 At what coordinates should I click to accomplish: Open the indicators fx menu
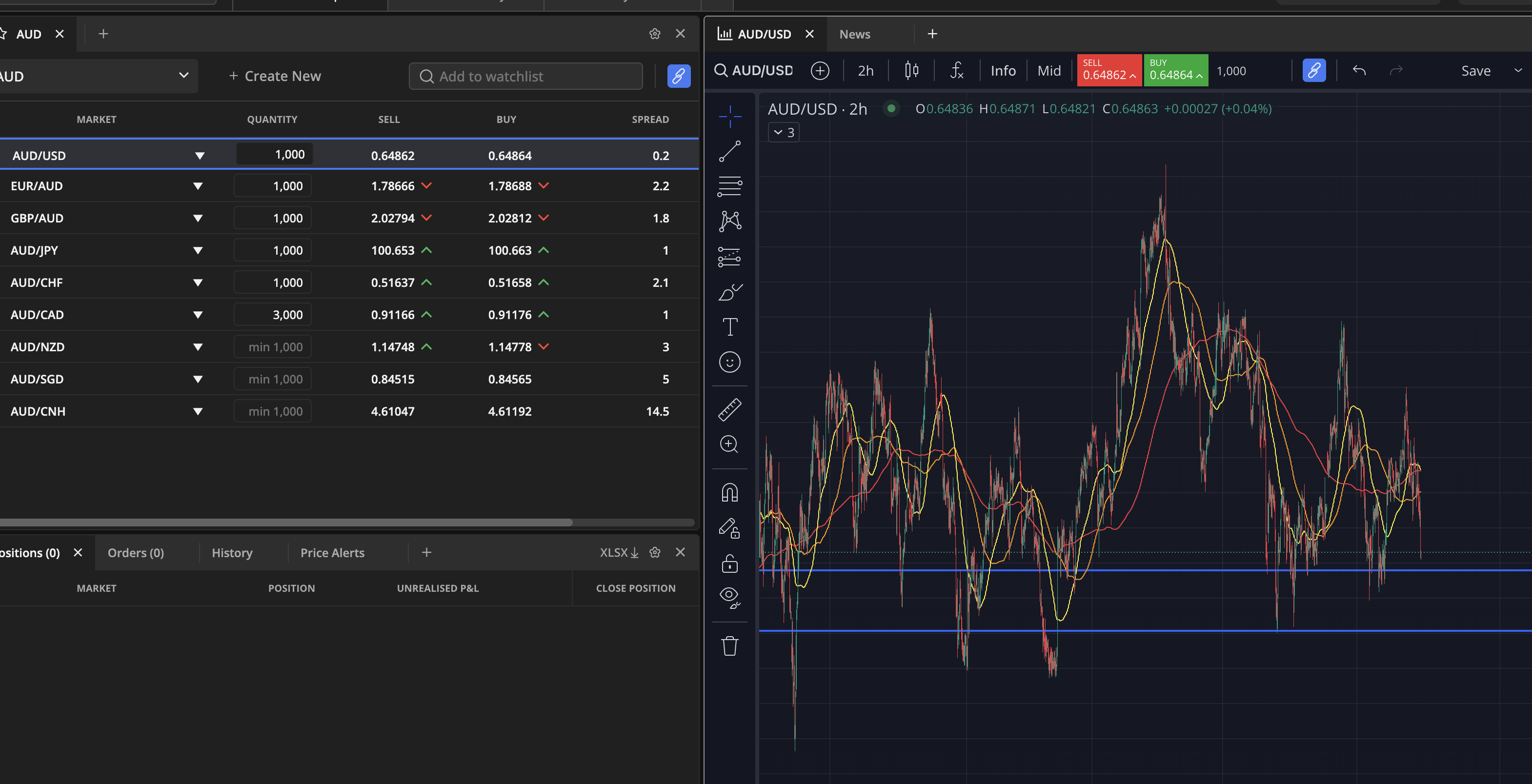pos(956,71)
